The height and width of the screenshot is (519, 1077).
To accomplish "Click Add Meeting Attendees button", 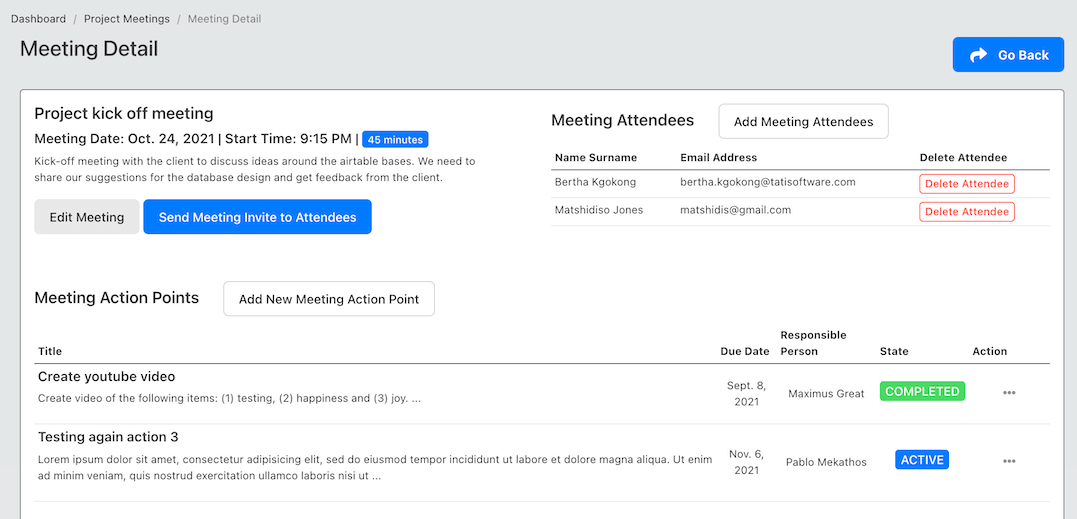I will [804, 122].
